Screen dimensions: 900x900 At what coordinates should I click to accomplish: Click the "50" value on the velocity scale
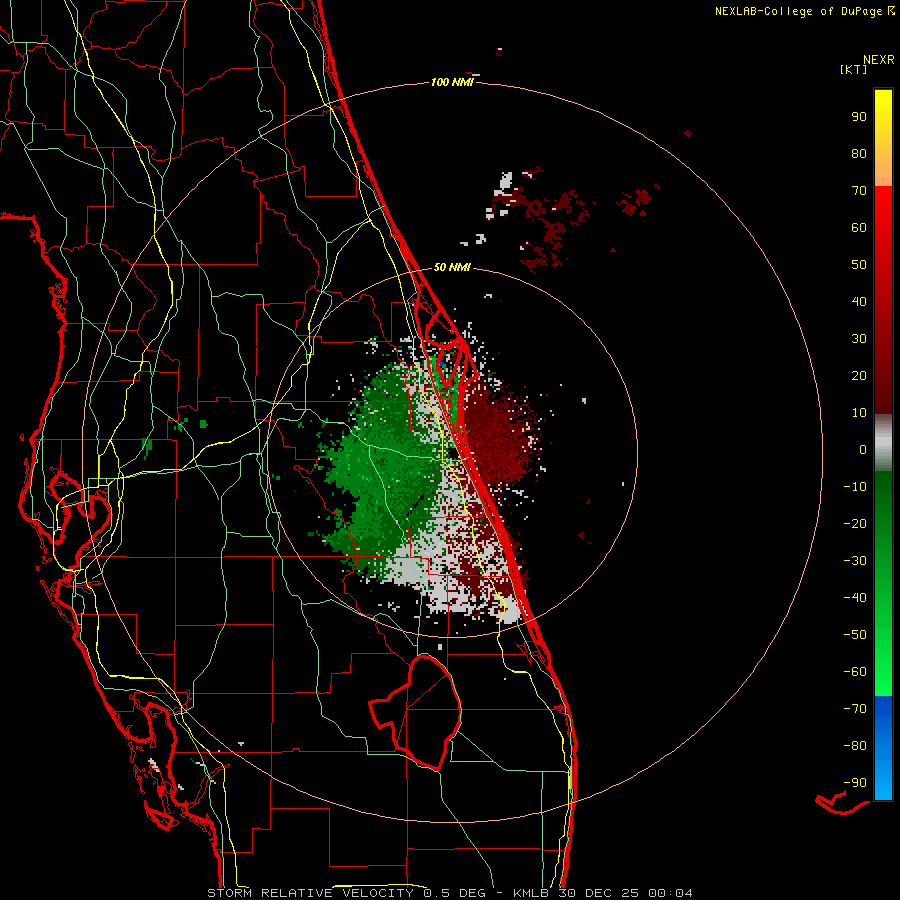tap(859, 265)
